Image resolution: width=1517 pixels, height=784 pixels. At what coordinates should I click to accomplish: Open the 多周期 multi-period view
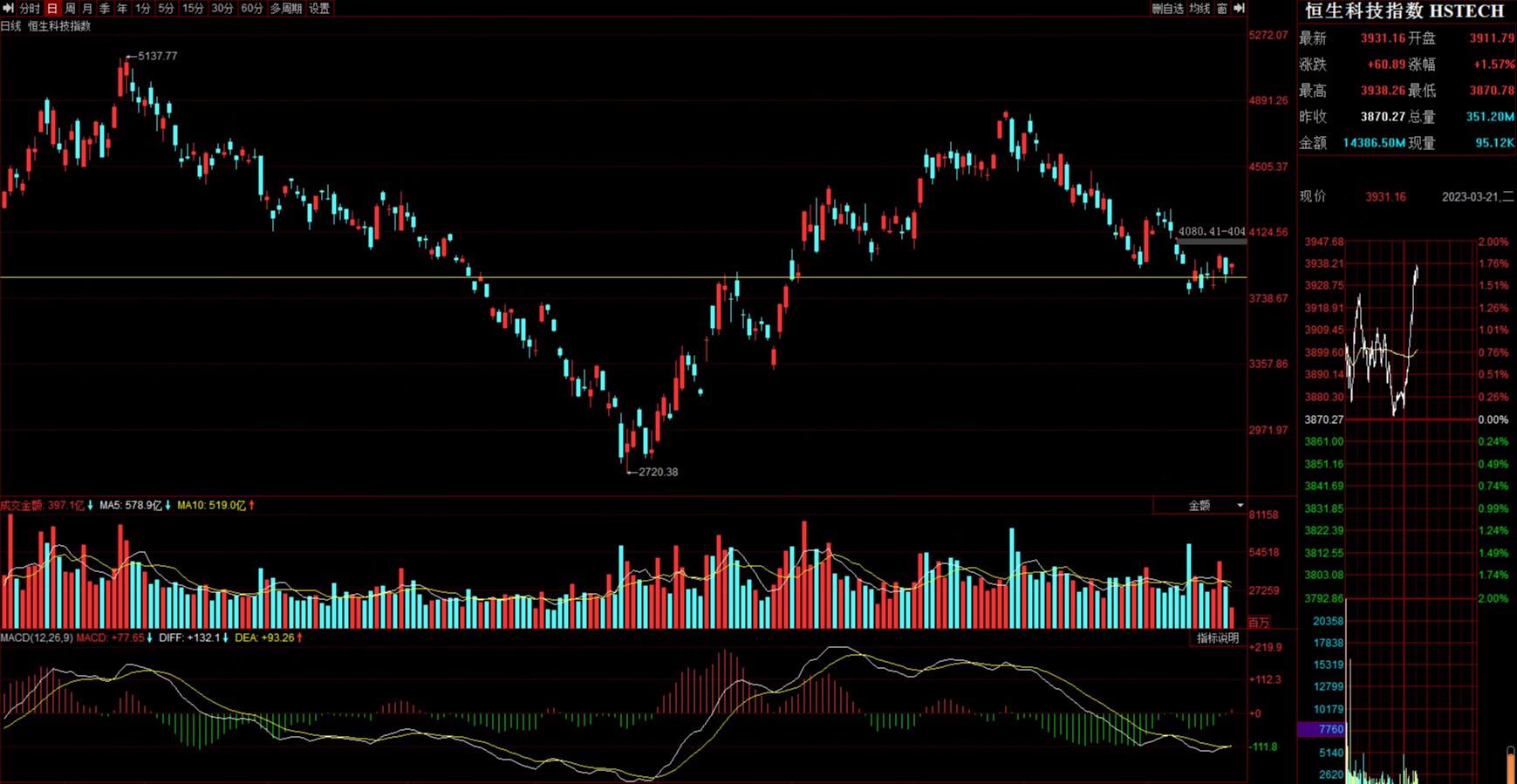click(286, 8)
